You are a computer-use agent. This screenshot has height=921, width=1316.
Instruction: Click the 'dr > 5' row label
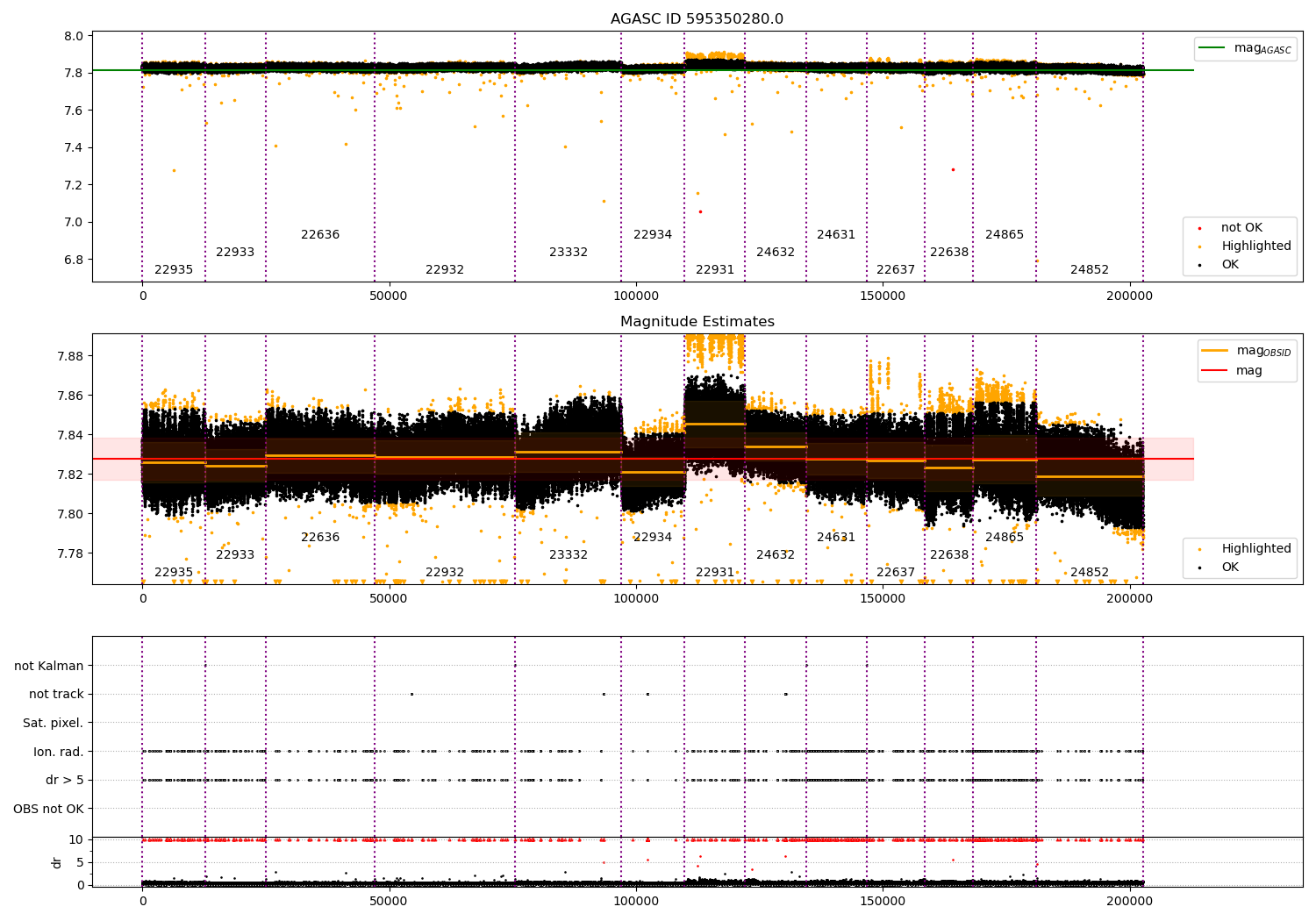point(65,781)
